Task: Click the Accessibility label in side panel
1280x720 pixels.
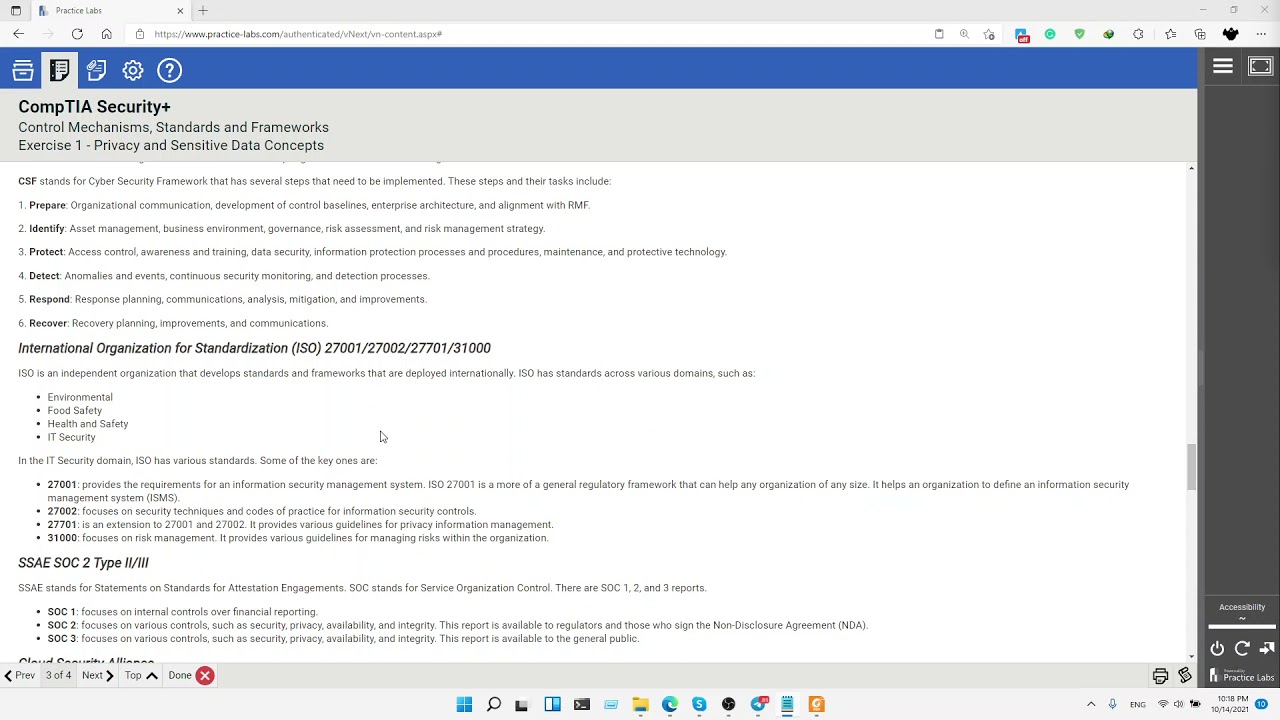Action: (x=1242, y=607)
